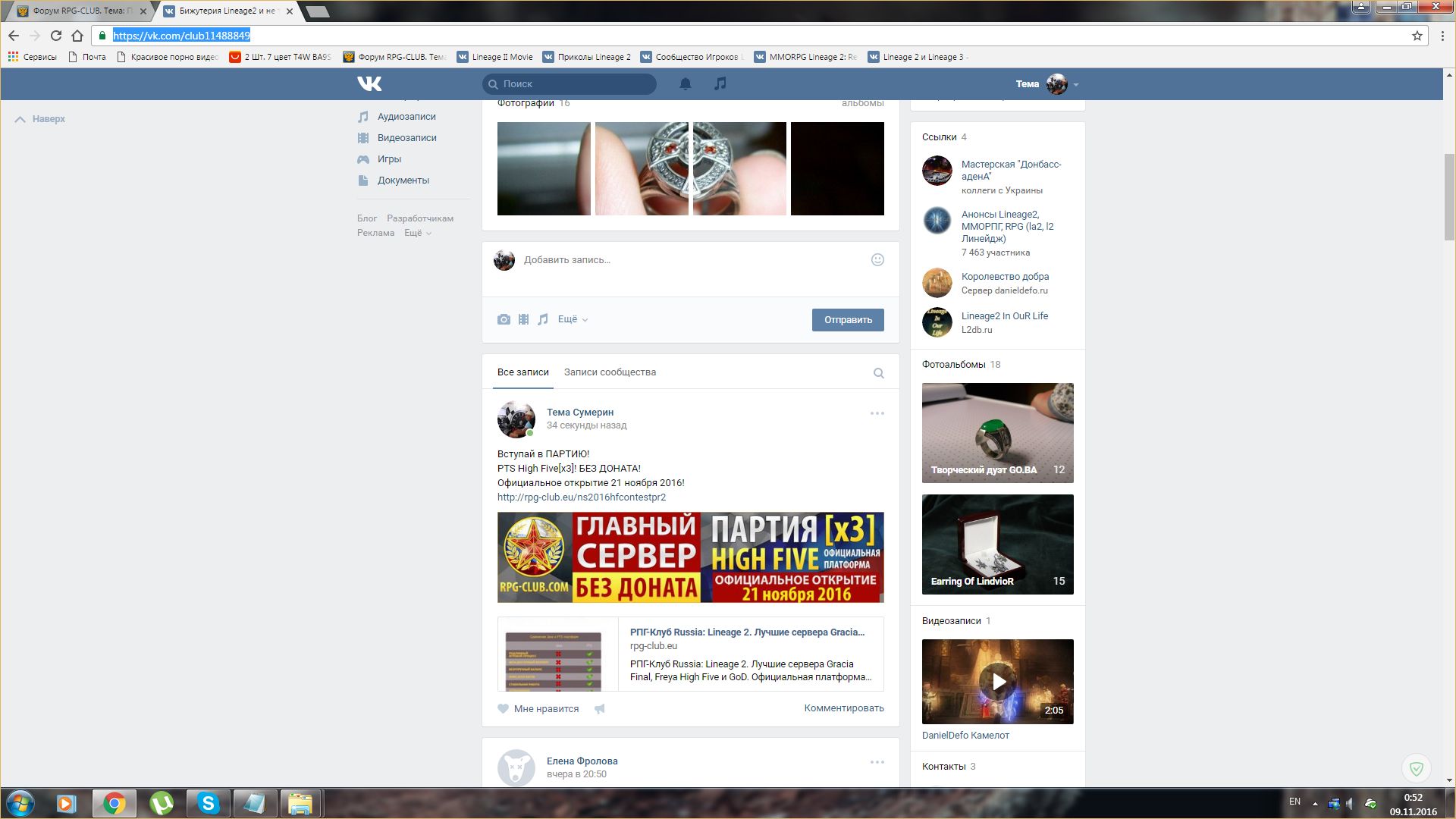Click in Добавить запись field
This screenshot has height=819, width=1456.
[x=690, y=260]
